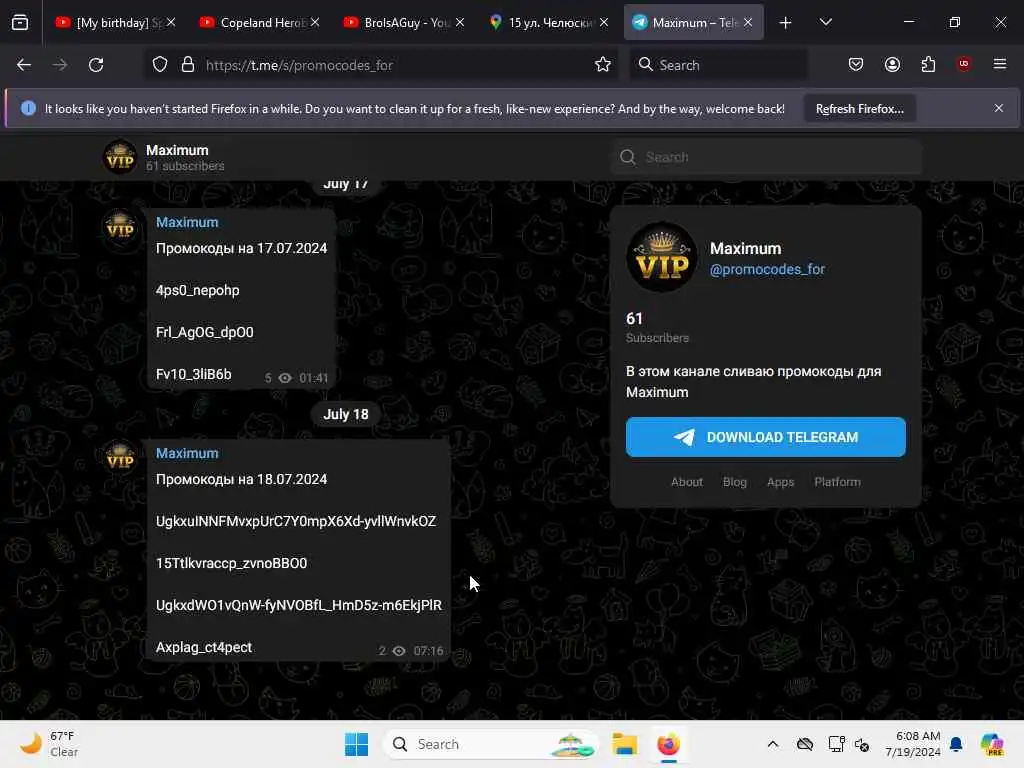The height and width of the screenshot is (768, 1024).
Task: Show hidden system tray icons
Action: (773, 744)
